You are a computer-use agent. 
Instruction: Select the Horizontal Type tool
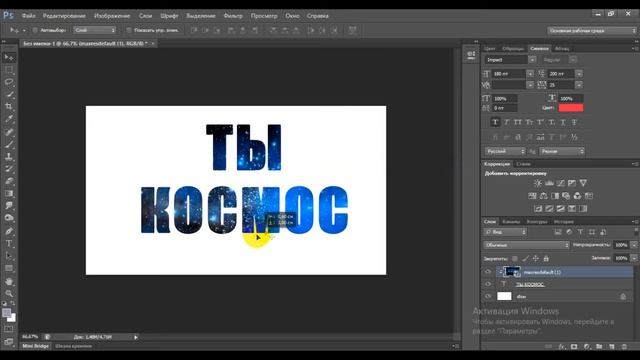[9, 244]
